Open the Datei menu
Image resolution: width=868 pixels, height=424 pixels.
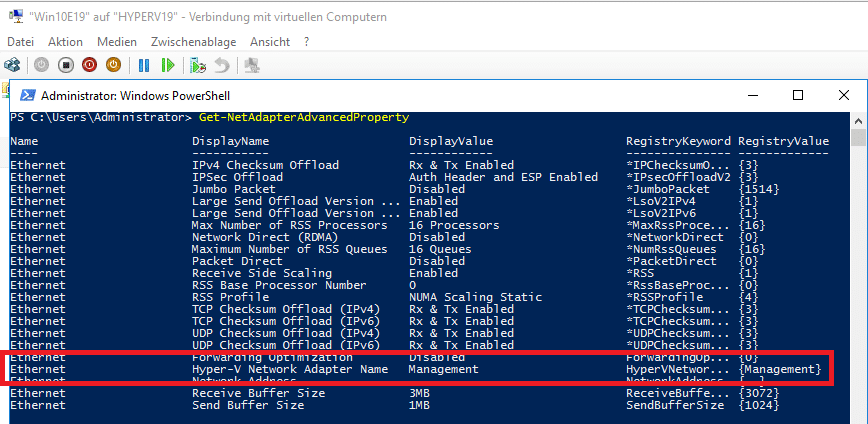pos(20,42)
